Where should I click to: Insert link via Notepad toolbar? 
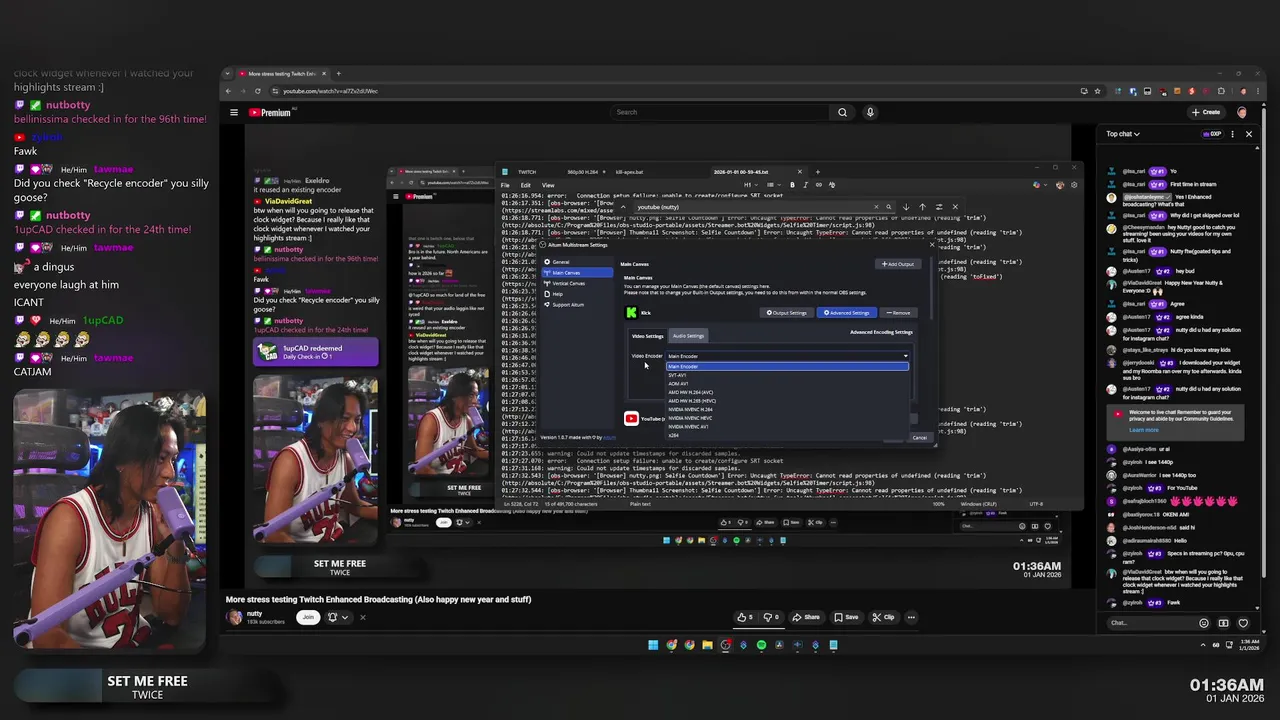(x=819, y=185)
